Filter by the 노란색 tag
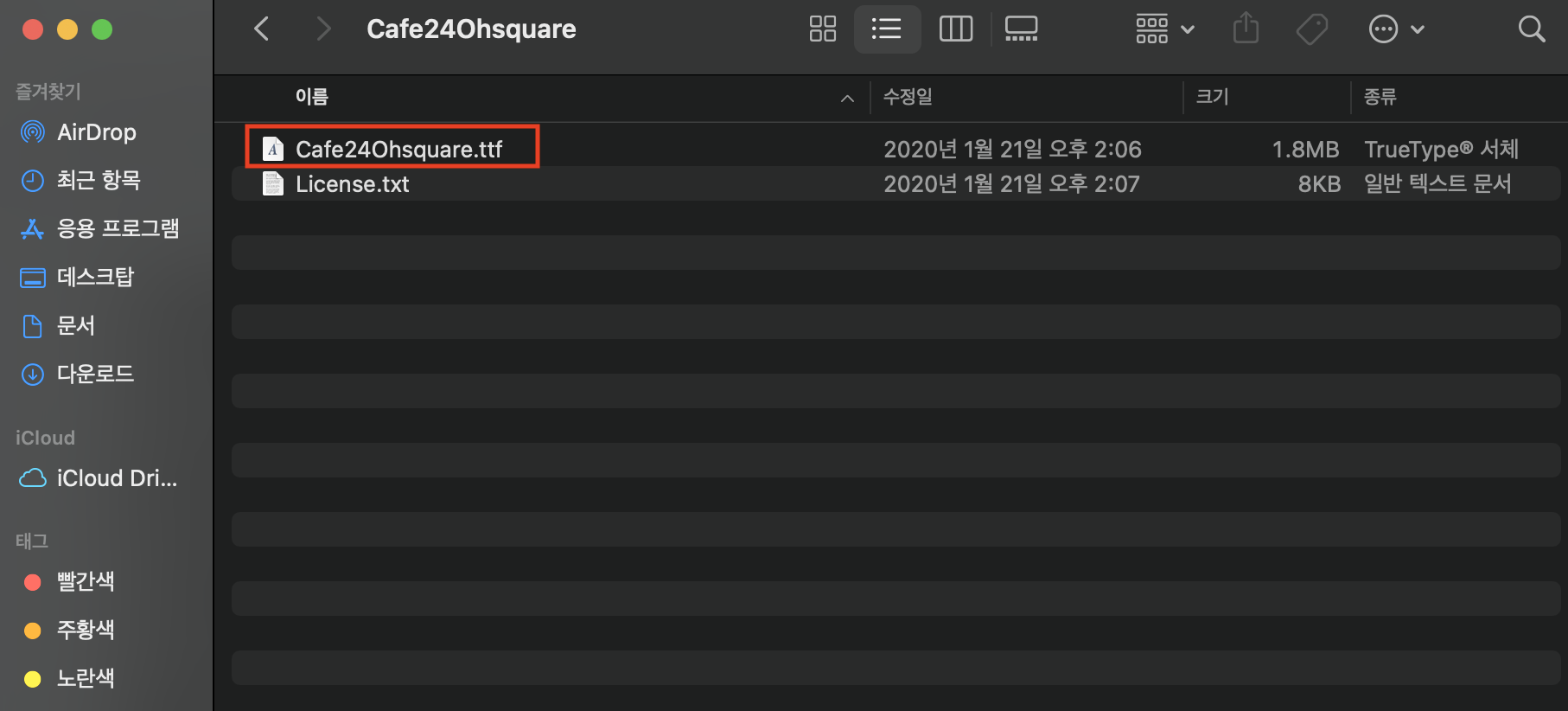The width and height of the screenshot is (1568, 711). click(x=86, y=678)
